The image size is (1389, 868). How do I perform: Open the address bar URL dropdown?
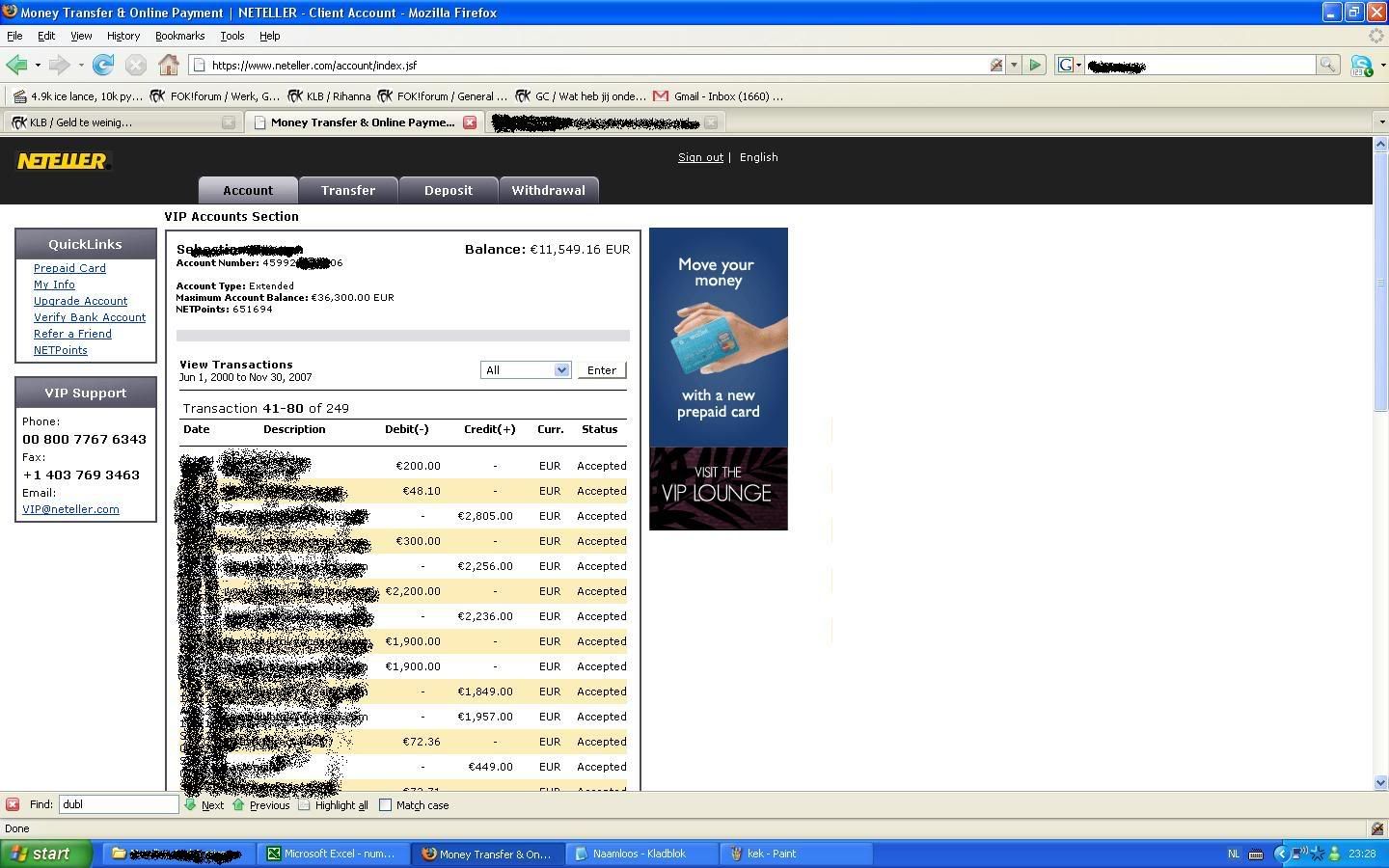1014,65
